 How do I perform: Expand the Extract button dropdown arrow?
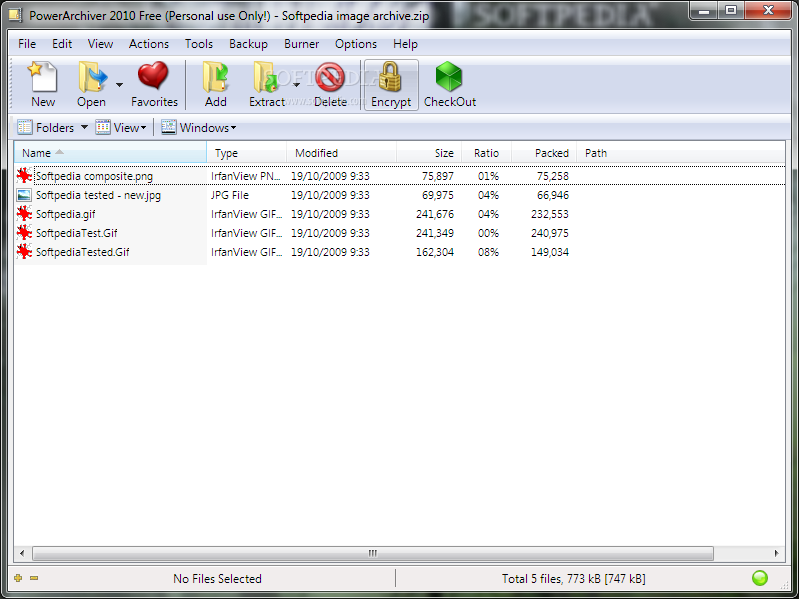click(296, 85)
